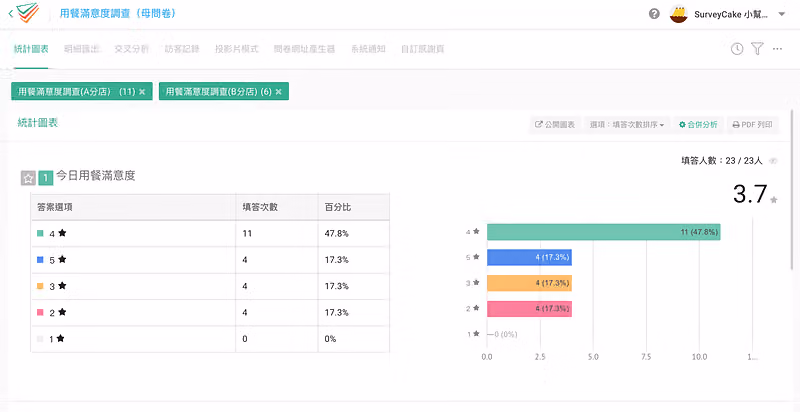Image resolution: width=800 pixels, height=412 pixels.
Task: Click the 填答人數：23 / 23人 text
Action: (x=722, y=161)
